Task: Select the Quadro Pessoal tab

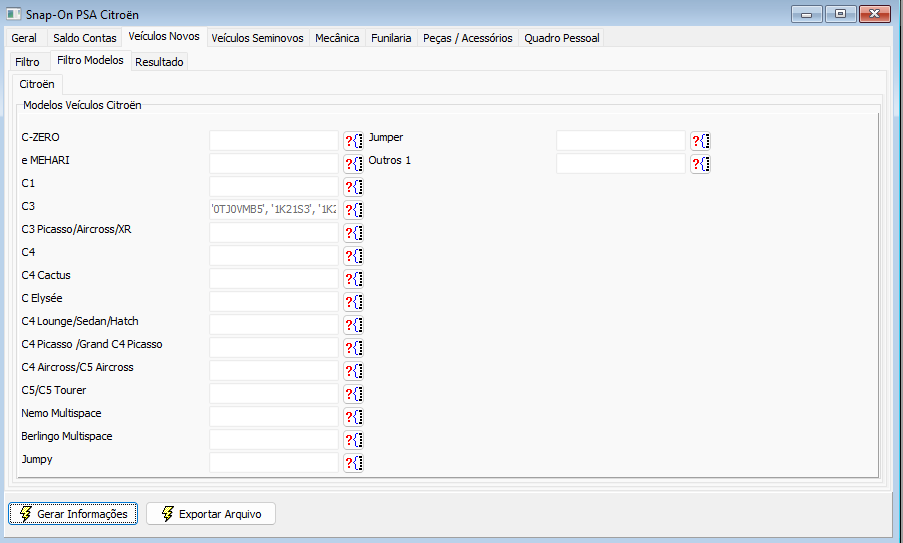Action: [x=561, y=38]
